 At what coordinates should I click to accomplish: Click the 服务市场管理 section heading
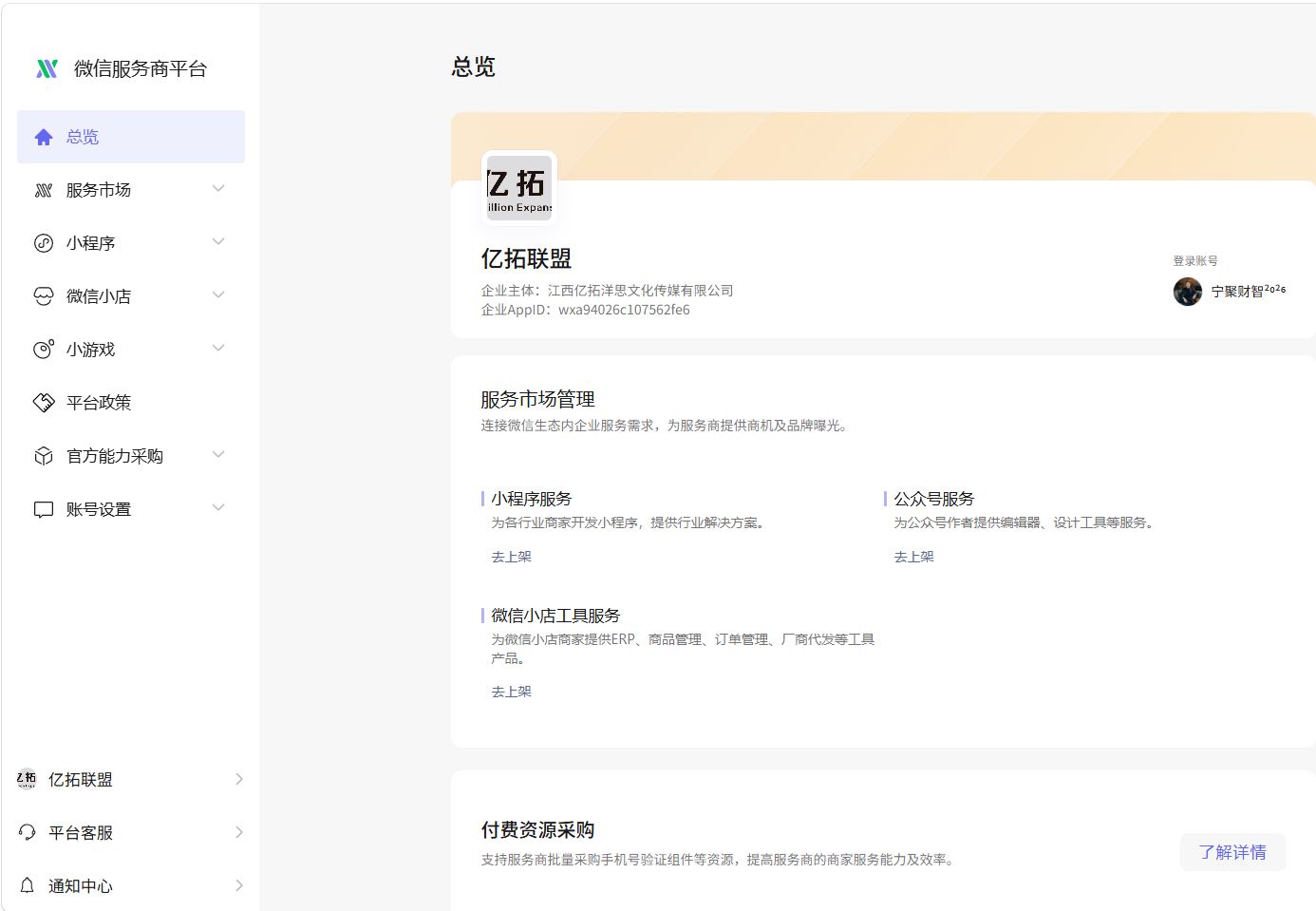coord(537,399)
